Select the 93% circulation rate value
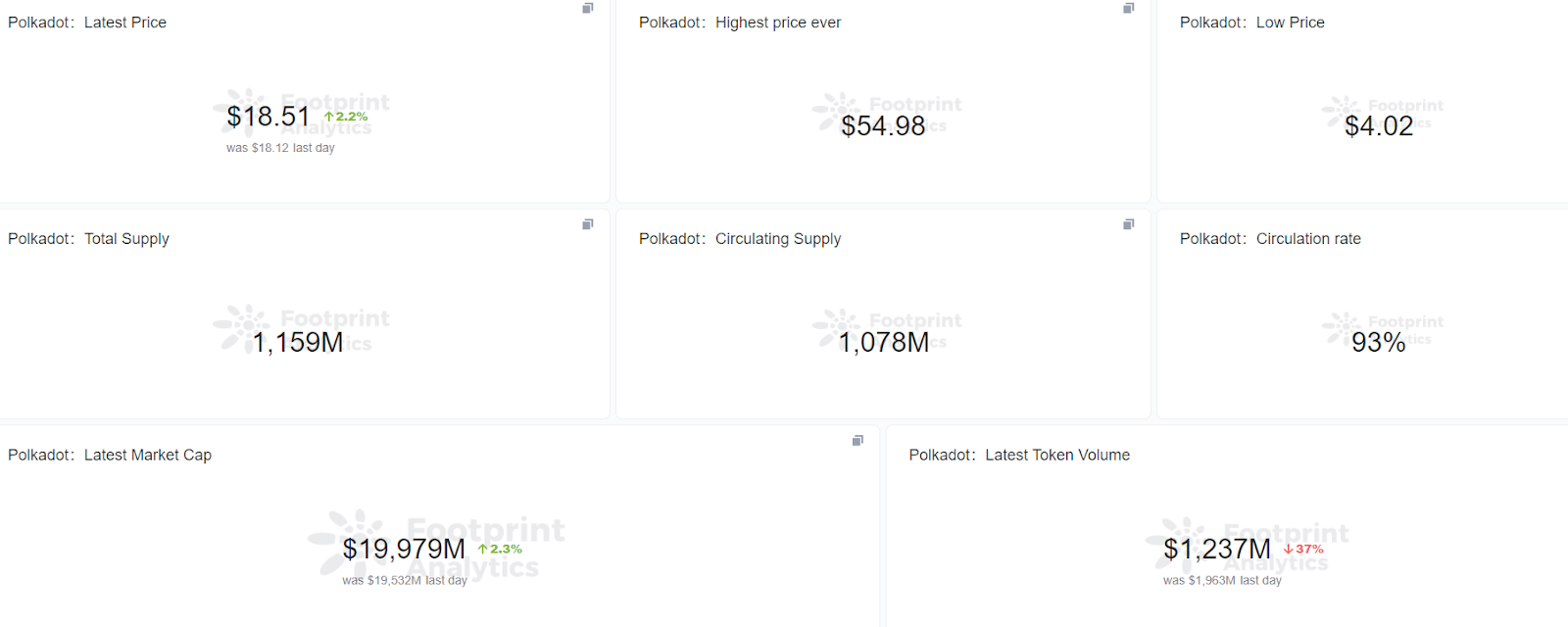The height and width of the screenshot is (627, 1568). coord(1378,342)
